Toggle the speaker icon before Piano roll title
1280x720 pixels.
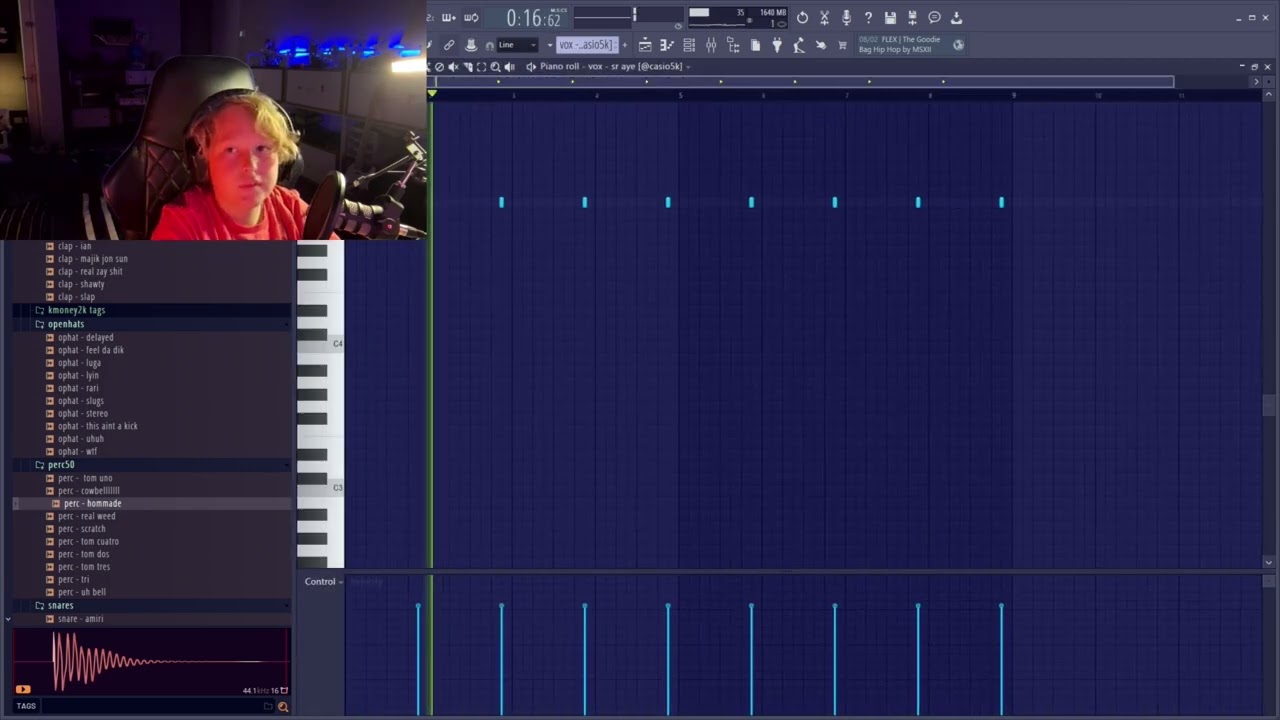tap(531, 66)
